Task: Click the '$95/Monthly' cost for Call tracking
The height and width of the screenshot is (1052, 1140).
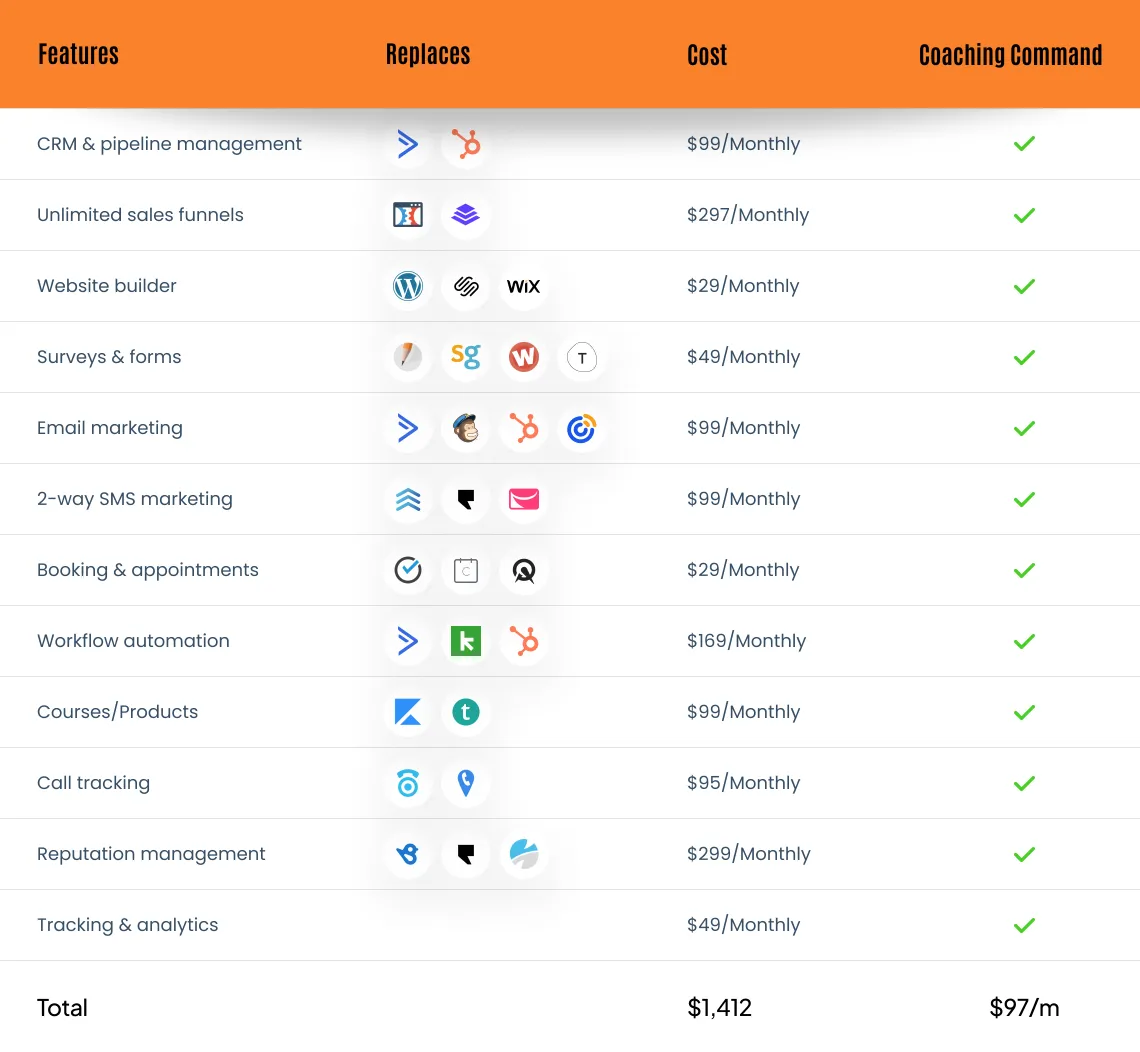Action: [x=744, y=783]
